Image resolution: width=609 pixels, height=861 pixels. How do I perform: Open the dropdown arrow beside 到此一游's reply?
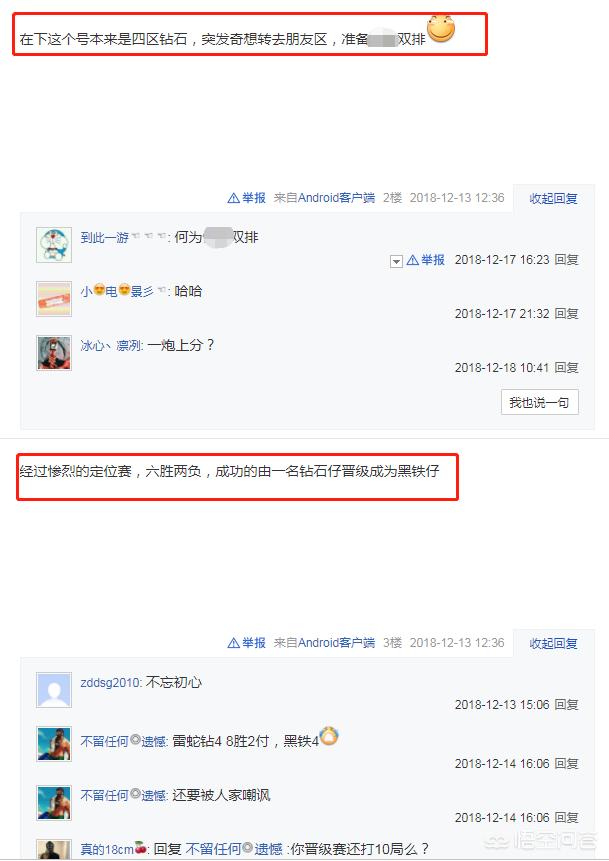(396, 261)
